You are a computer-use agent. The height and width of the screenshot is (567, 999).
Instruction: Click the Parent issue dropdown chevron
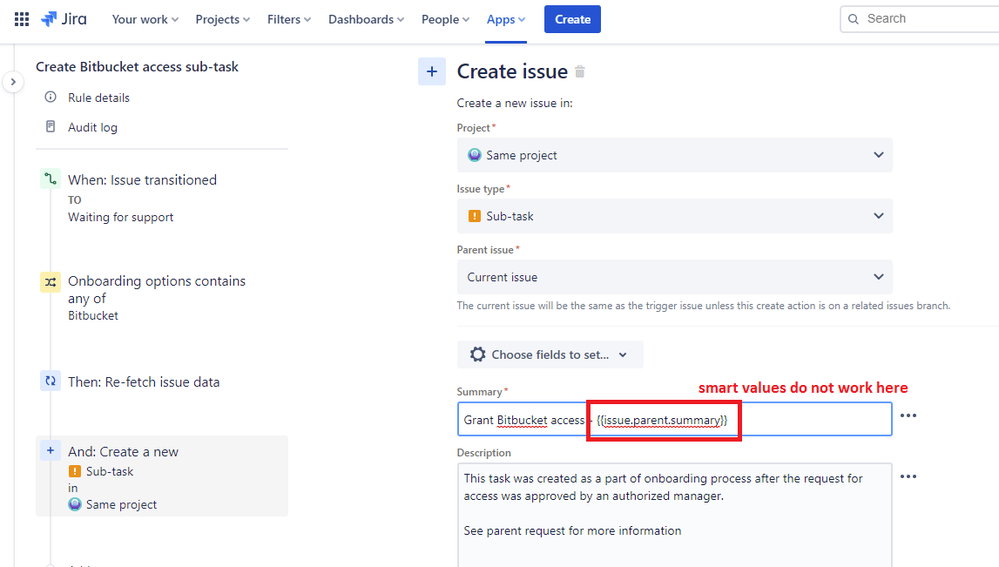pyautogui.click(x=878, y=277)
